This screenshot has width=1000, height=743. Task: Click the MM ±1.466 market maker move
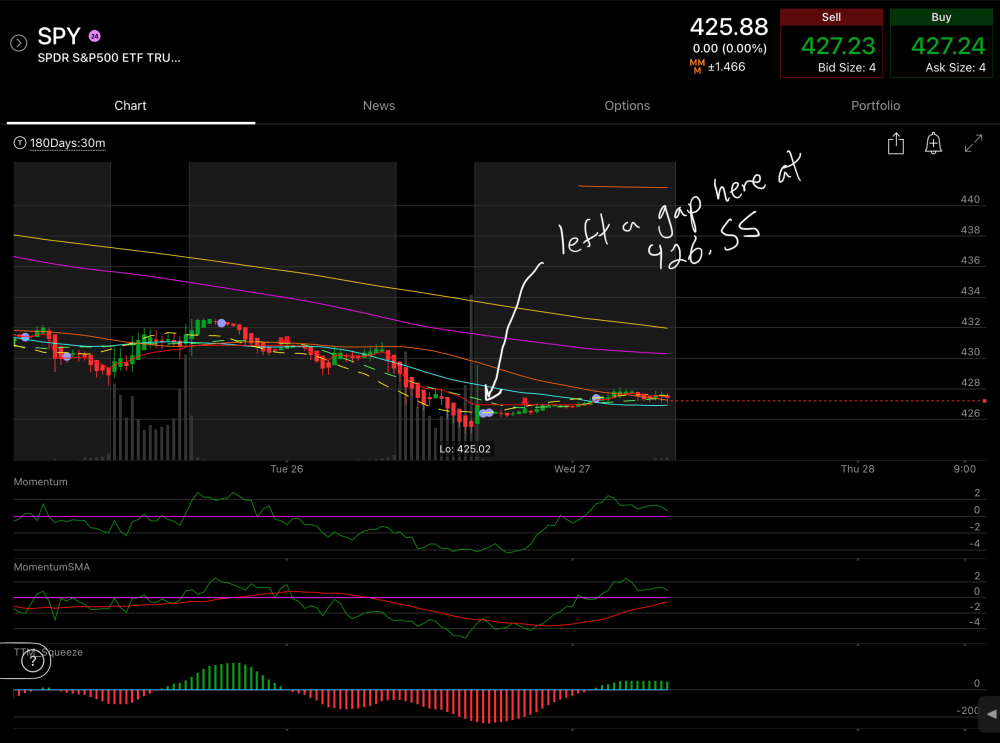717,66
